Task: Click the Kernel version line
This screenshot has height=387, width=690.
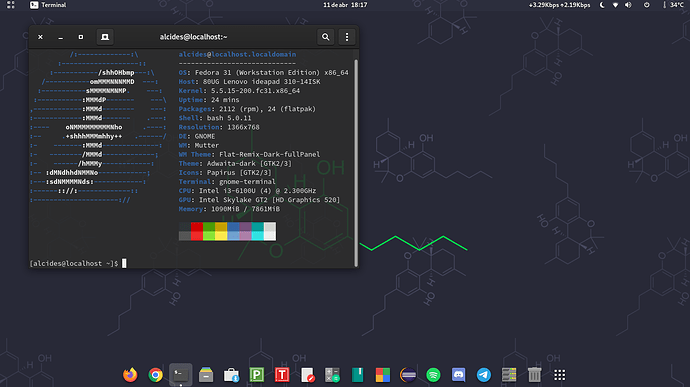Action: [x=239, y=91]
